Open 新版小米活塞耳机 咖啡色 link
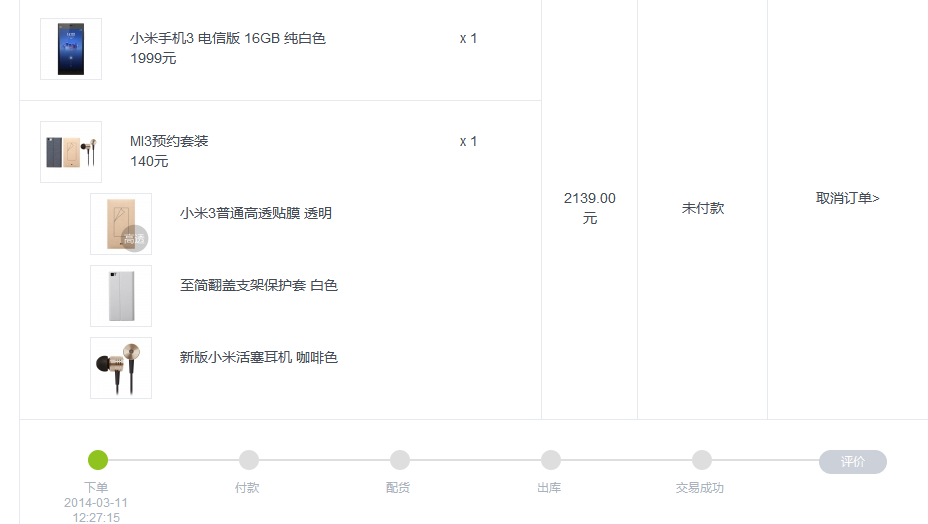This screenshot has height=524, width=928. click(259, 358)
